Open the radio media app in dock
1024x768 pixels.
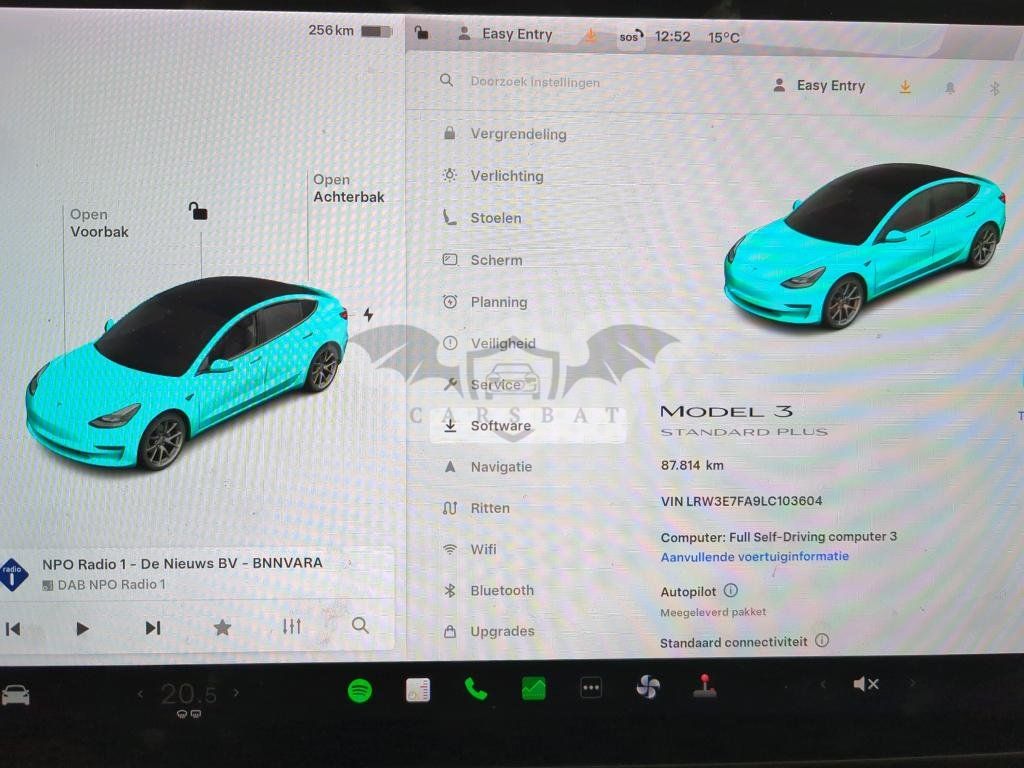pos(418,690)
